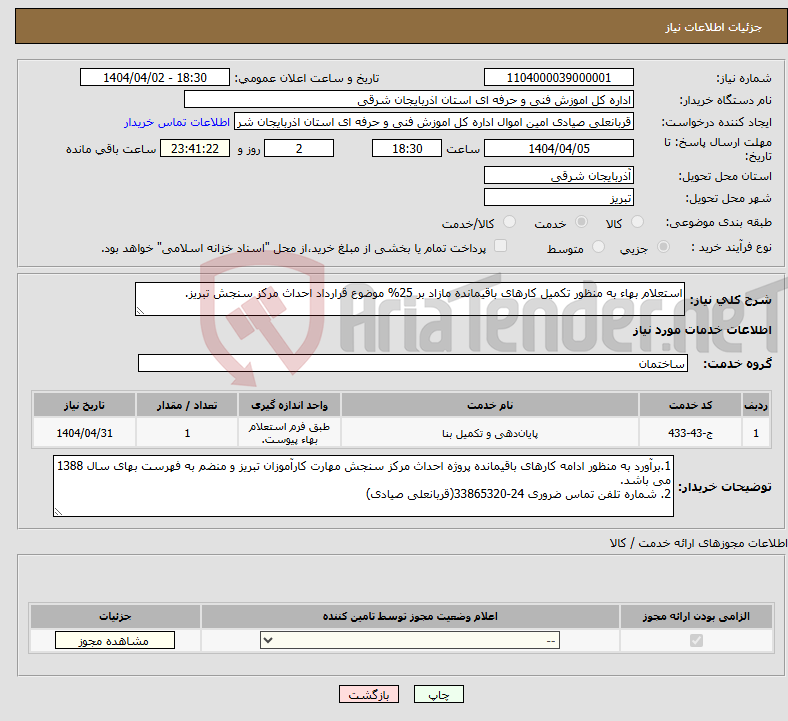Viewport: 788px width, 721px height.
Task: Click the need number field 1104000039000001
Action: pos(558,77)
